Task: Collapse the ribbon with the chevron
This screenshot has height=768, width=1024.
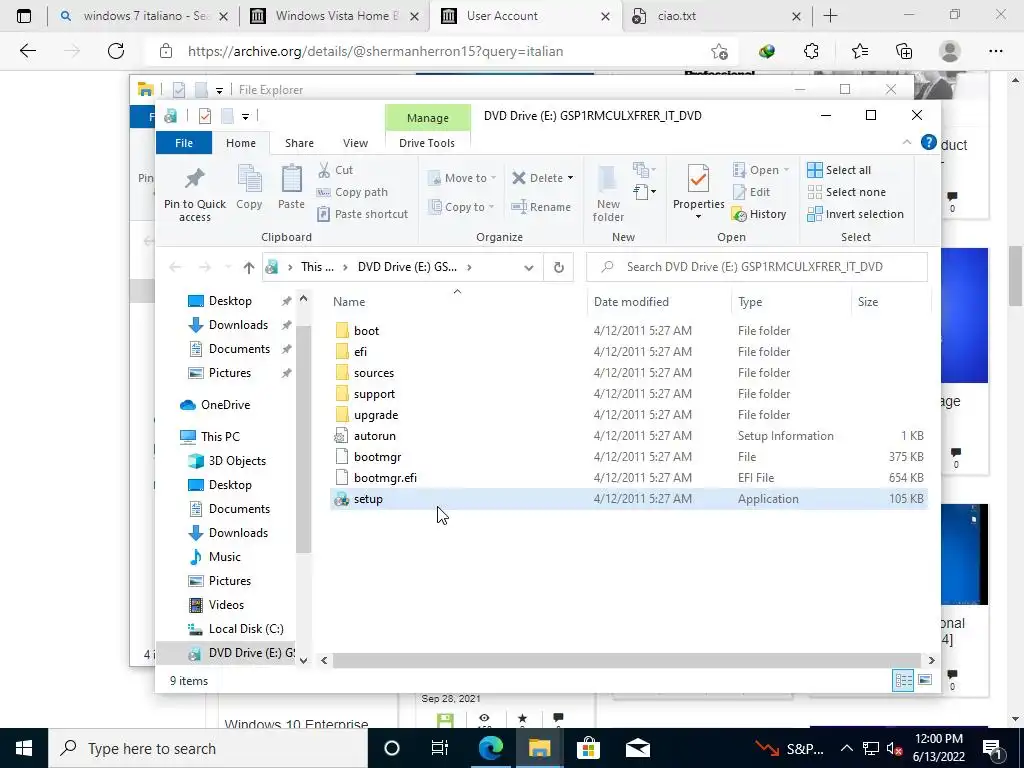Action: pos(906,142)
